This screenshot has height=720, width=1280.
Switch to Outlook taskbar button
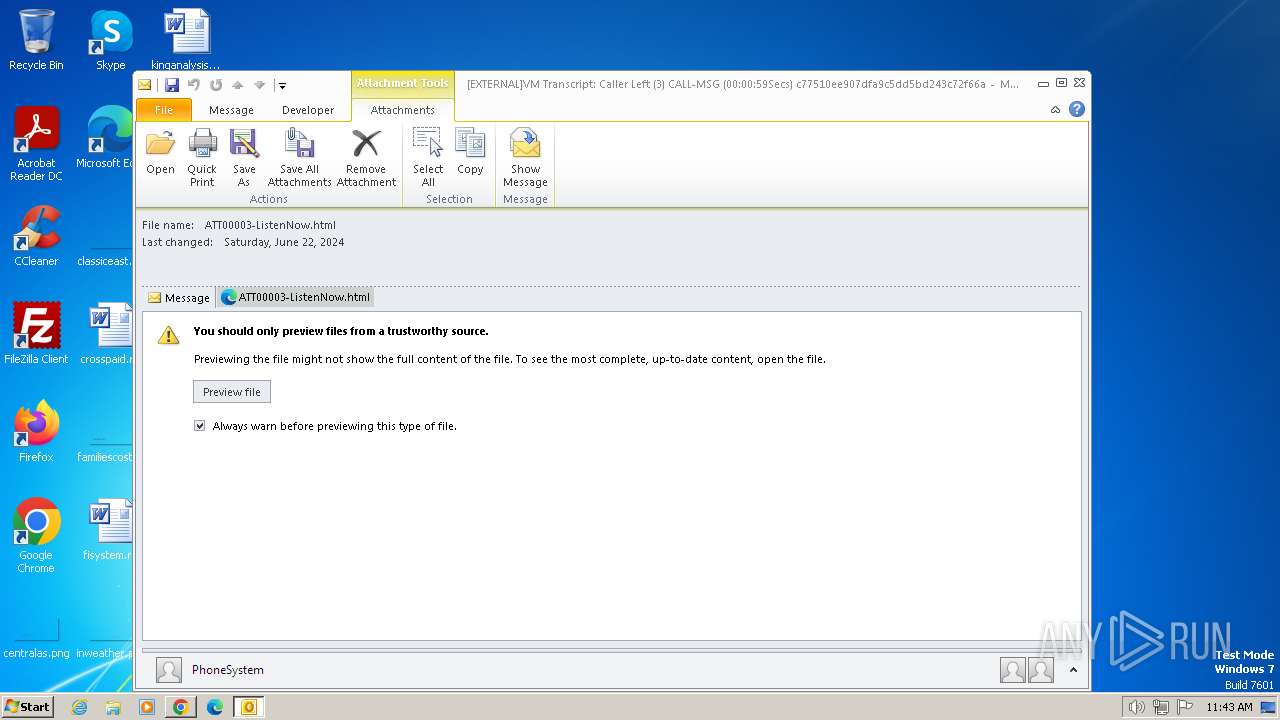tap(249, 707)
